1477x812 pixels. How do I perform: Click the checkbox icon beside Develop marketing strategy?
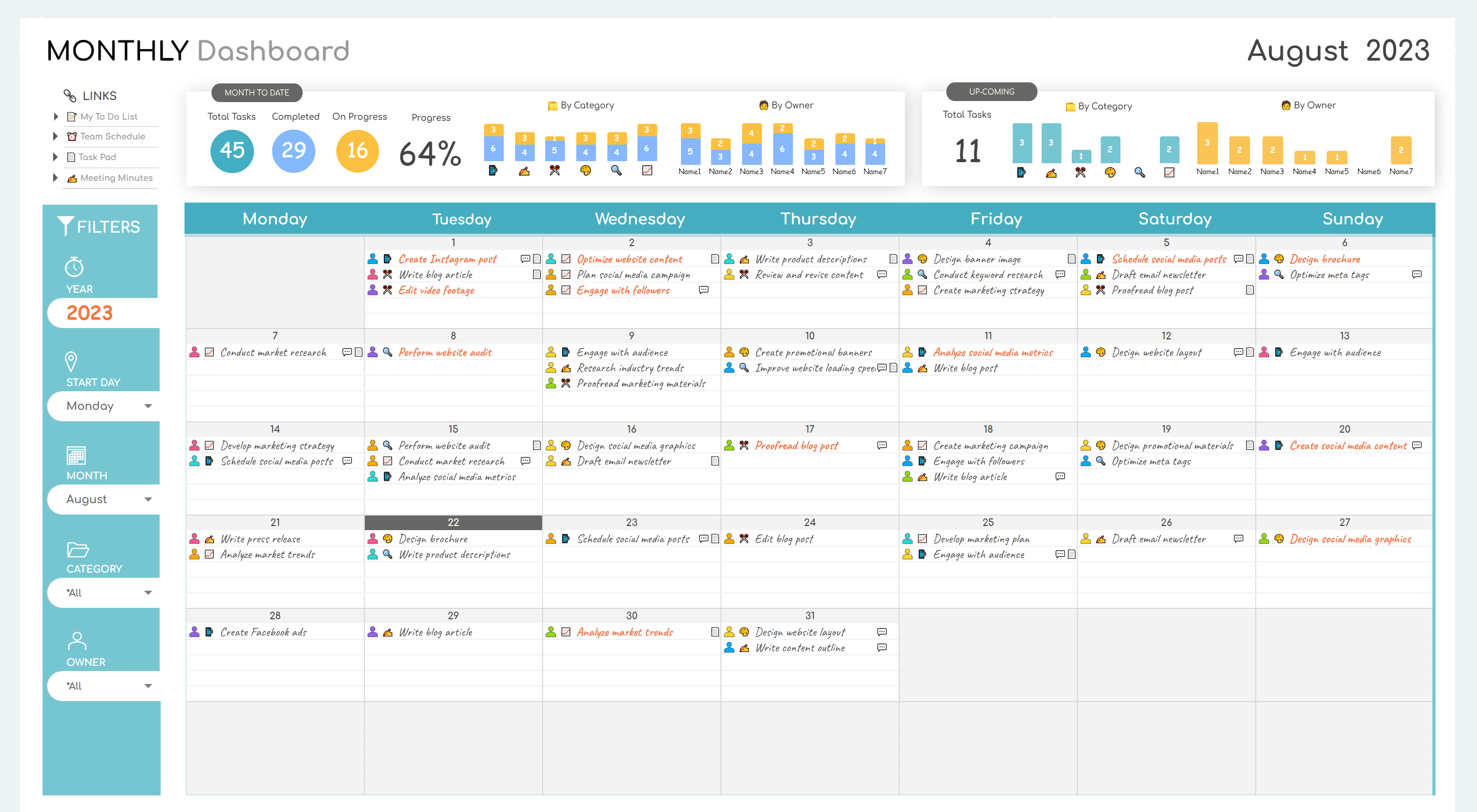click(209, 445)
